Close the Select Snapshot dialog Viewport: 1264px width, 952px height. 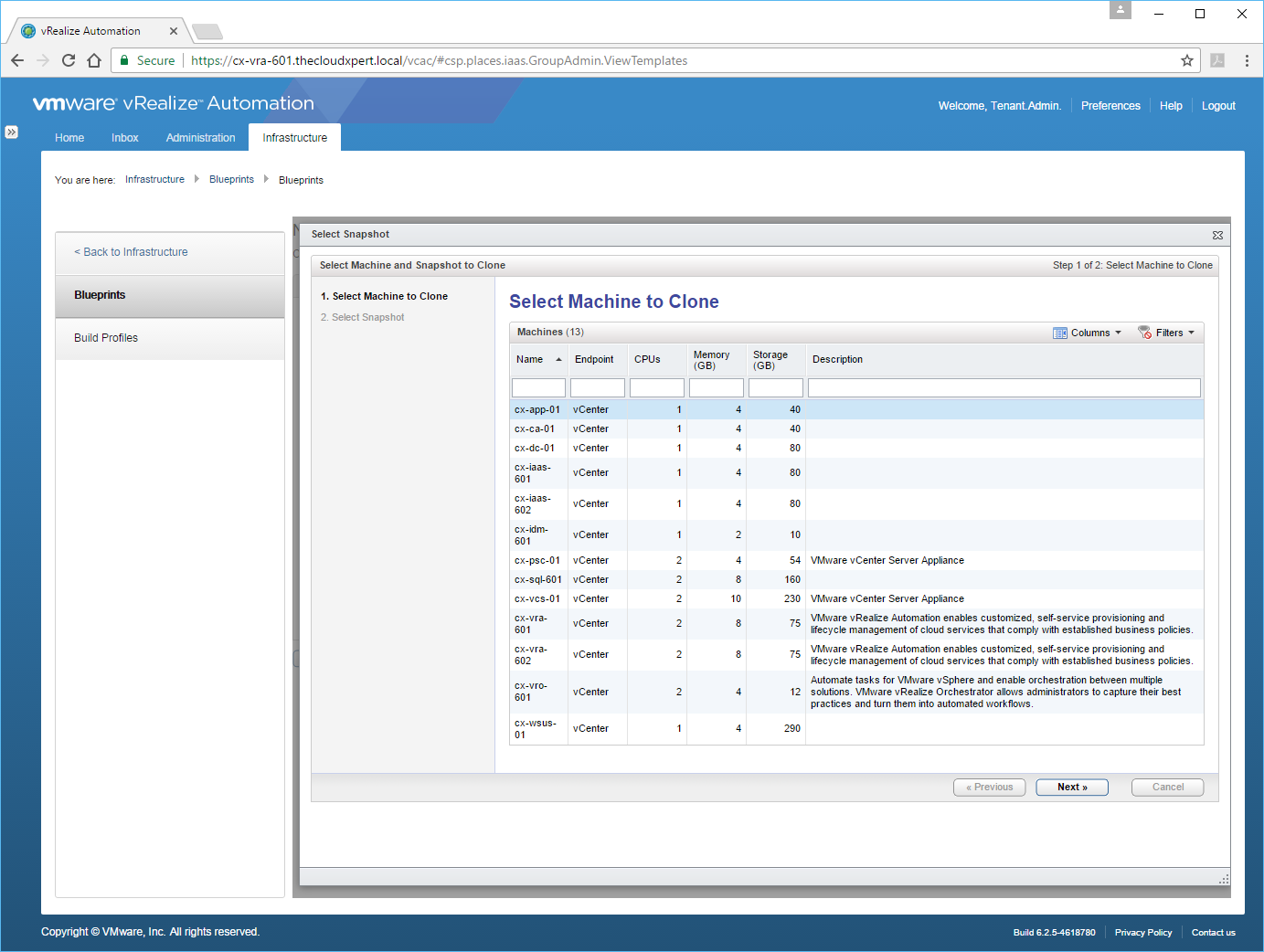click(x=1217, y=235)
